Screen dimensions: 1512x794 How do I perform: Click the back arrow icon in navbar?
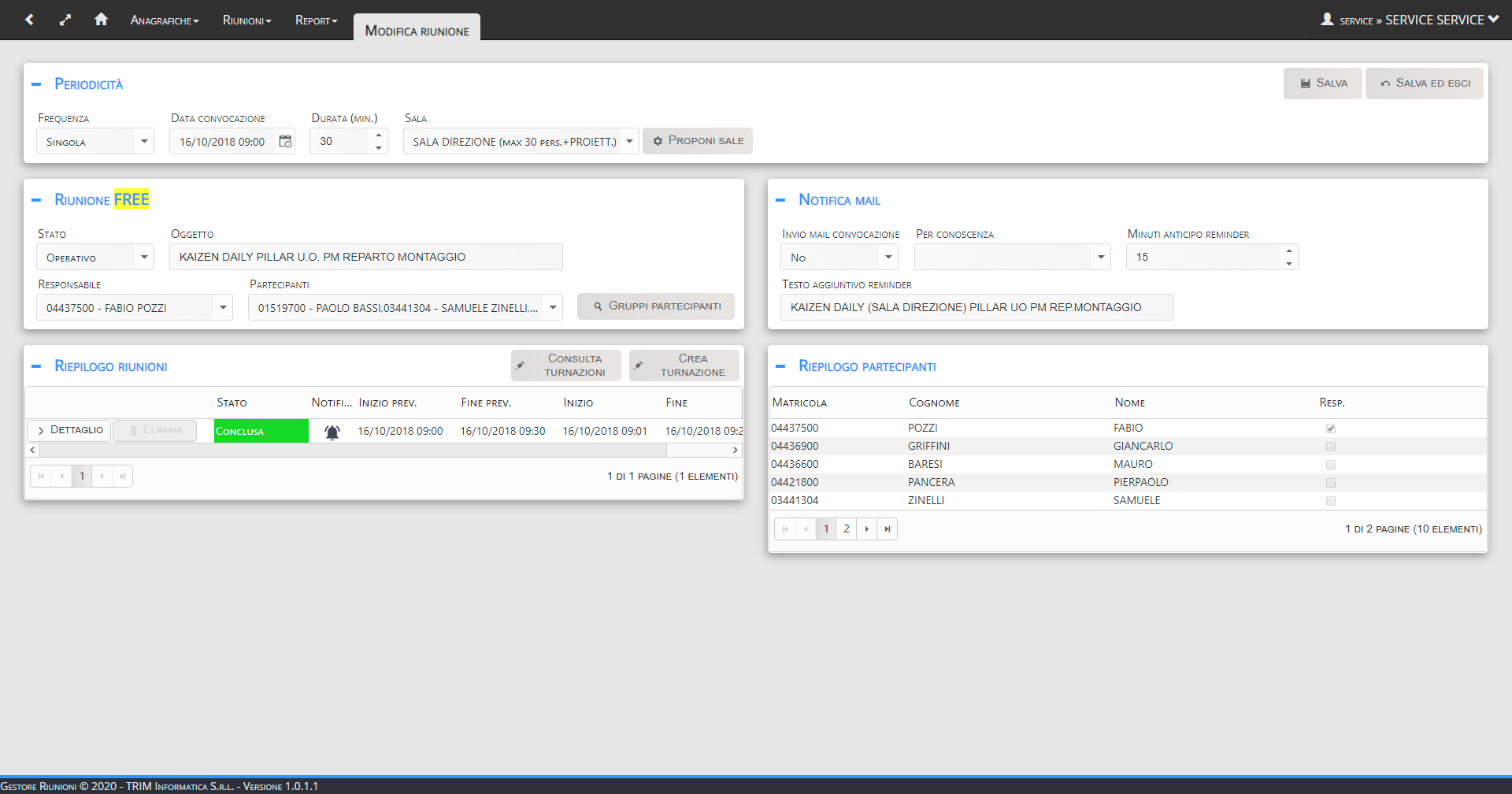point(29,20)
